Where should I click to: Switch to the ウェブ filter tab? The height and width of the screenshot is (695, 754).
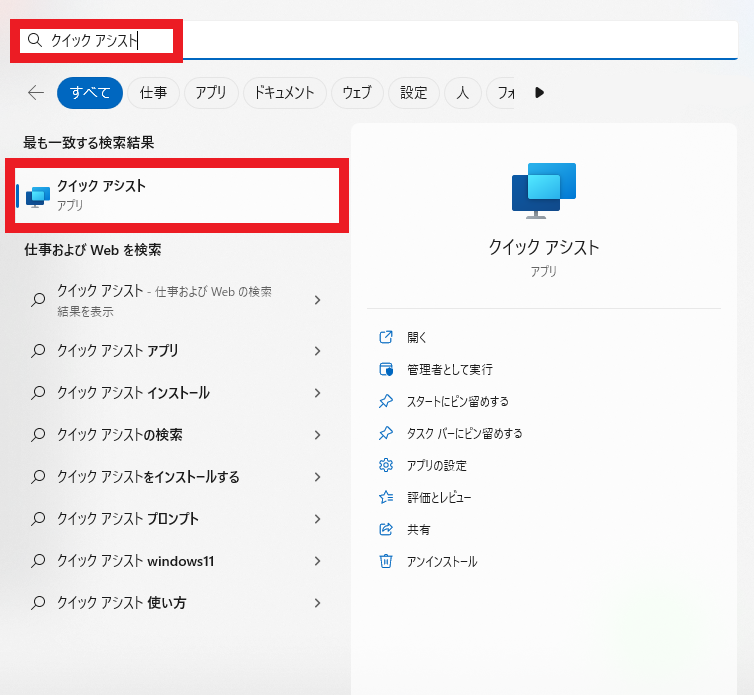357,92
